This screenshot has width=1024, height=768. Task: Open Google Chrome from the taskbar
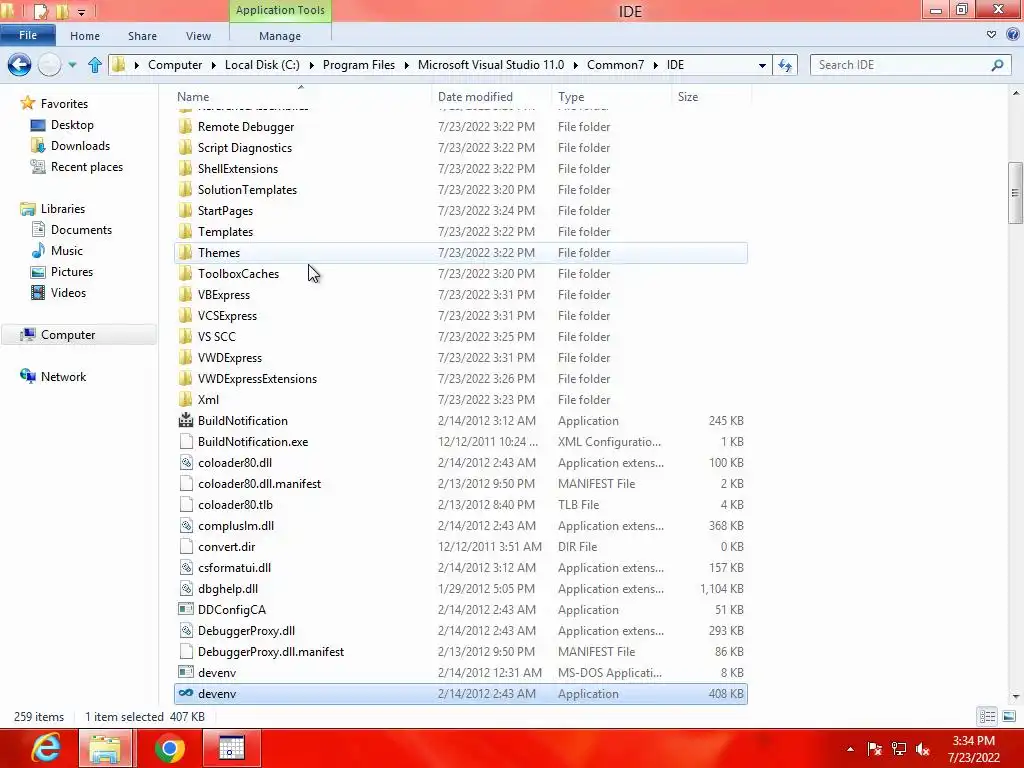tap(170, 748)
